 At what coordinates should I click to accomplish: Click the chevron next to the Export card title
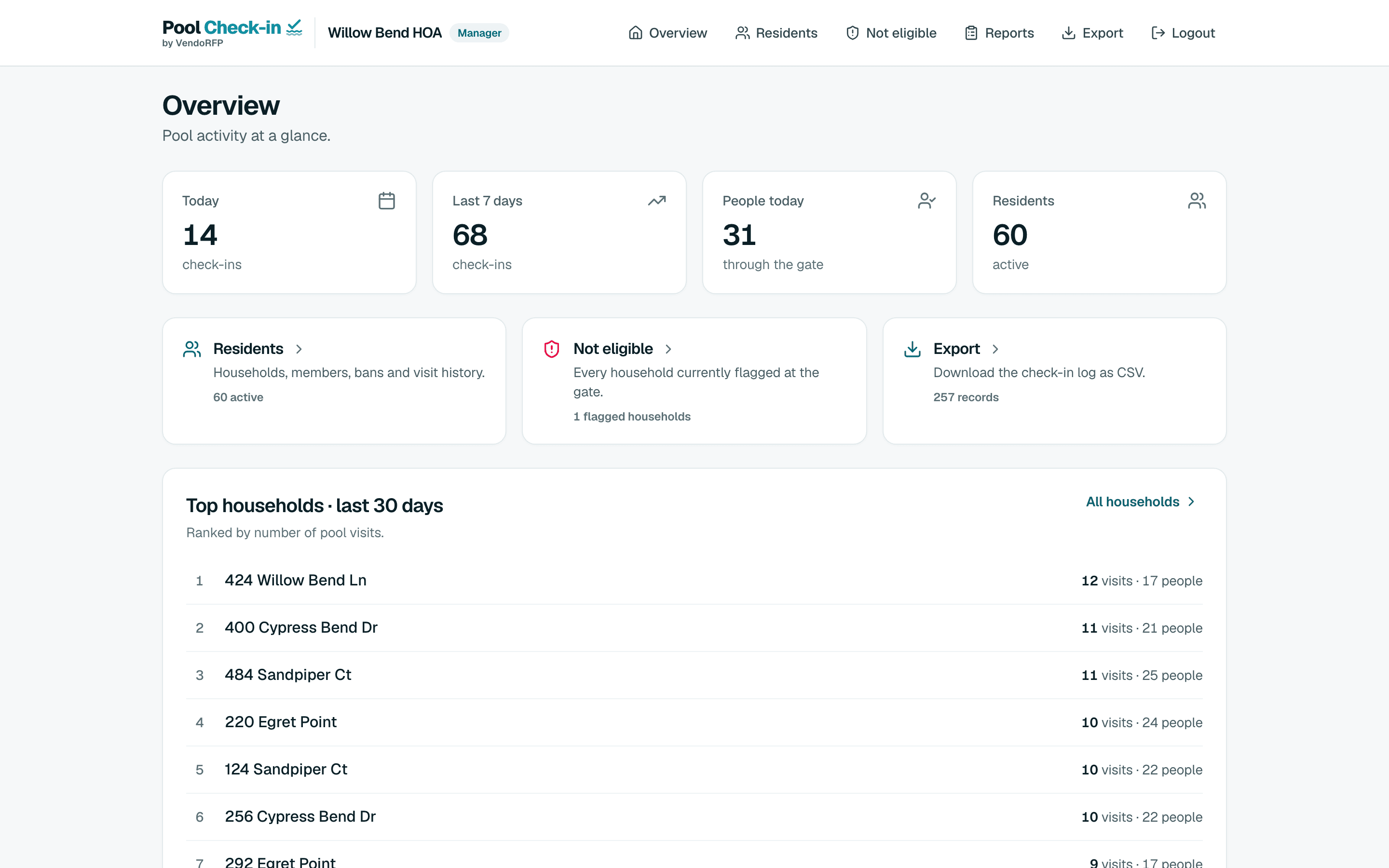995,349
